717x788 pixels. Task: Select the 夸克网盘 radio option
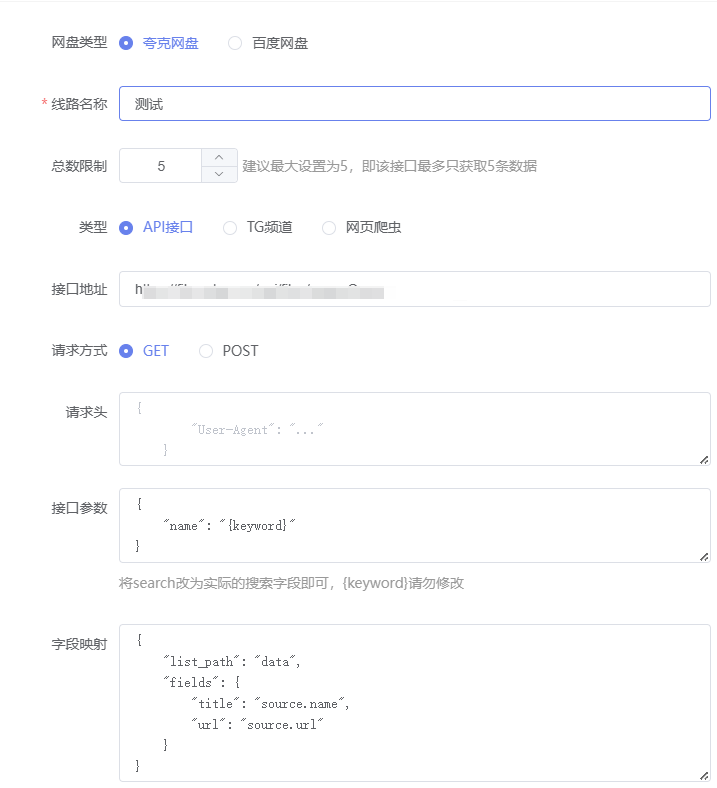[x=126, y=43]
